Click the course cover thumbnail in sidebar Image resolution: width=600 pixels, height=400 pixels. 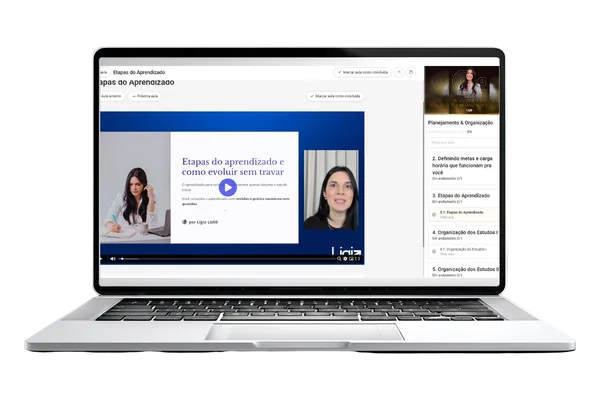point(462,90)
